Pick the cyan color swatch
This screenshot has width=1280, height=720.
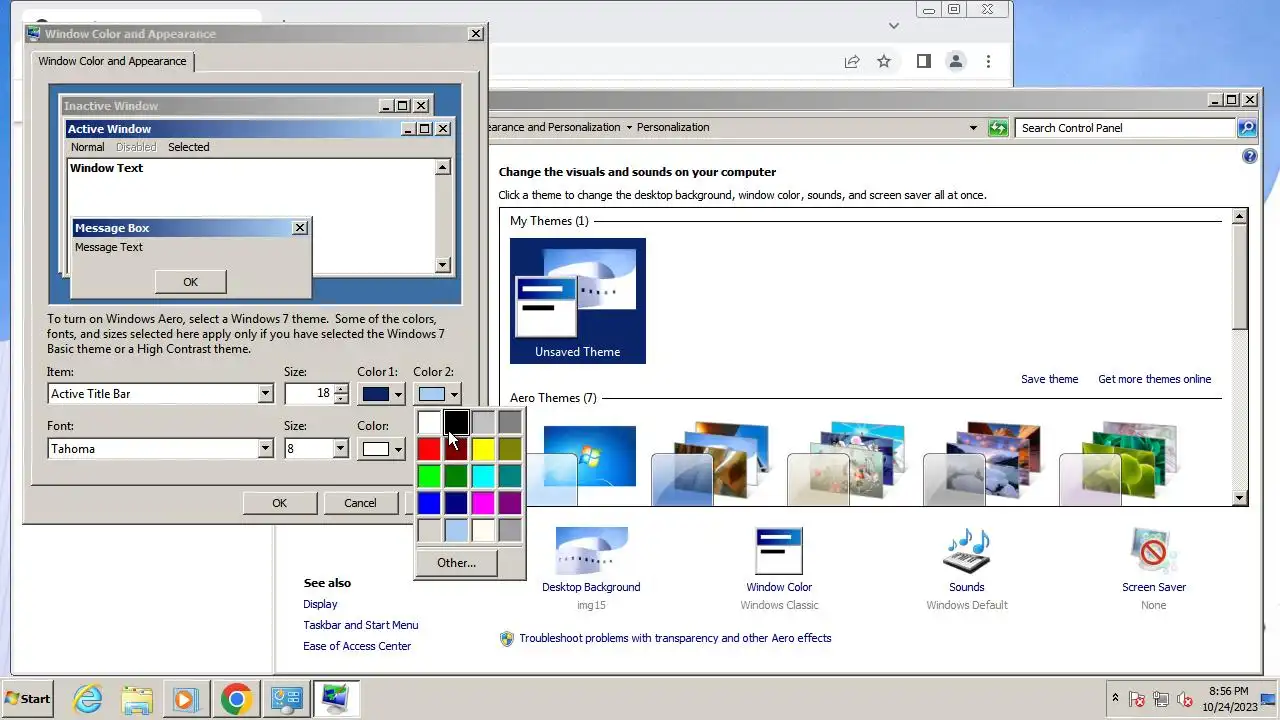pos(483,476)
